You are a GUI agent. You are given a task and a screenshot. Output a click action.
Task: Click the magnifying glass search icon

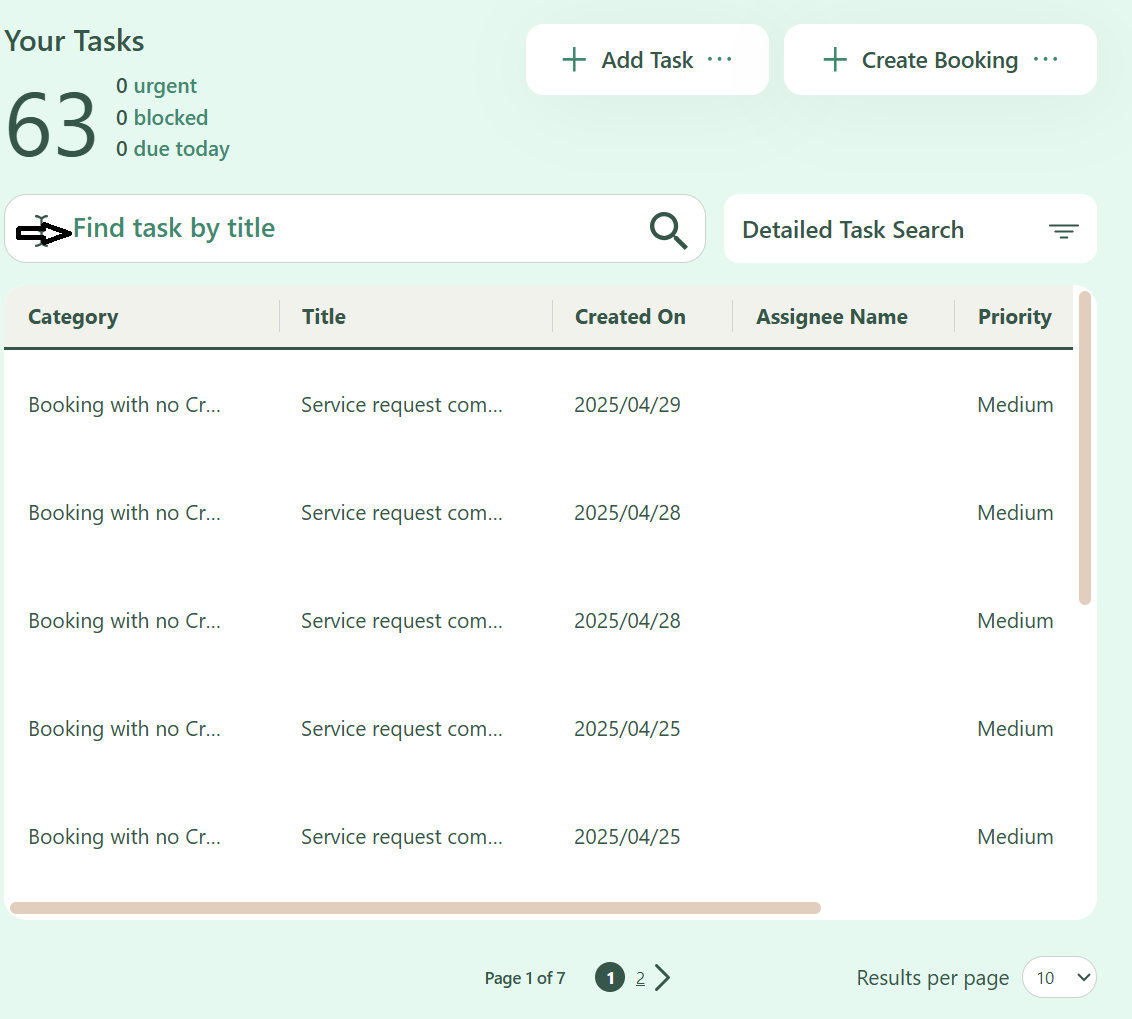pos(668,230)
